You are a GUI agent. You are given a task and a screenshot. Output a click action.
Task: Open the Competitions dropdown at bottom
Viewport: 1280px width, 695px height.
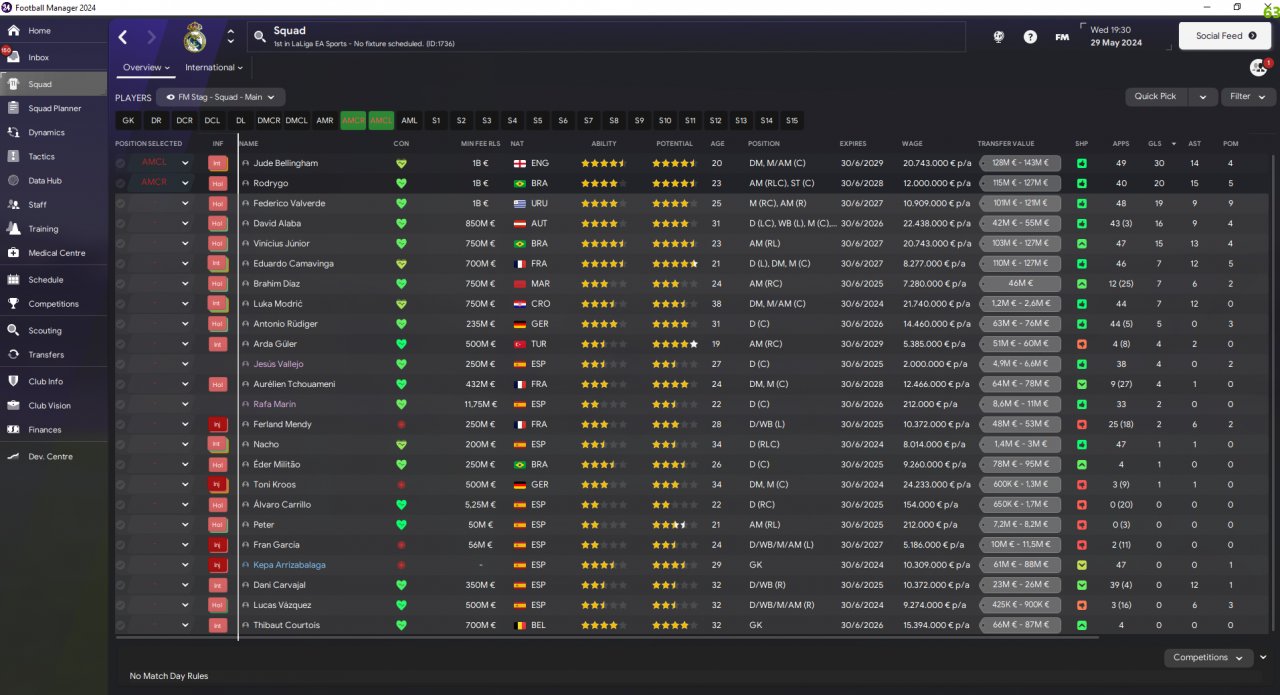point(1208,657)
